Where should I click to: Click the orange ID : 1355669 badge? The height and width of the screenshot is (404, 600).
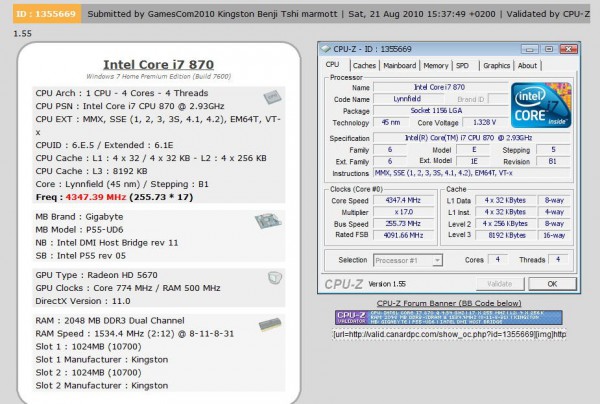[x=47, y=14]
